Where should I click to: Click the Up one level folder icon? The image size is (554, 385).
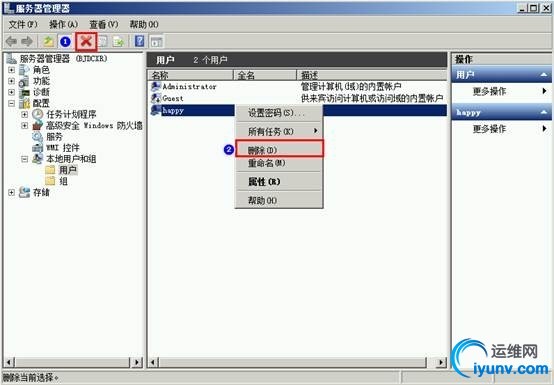point(48,42)
